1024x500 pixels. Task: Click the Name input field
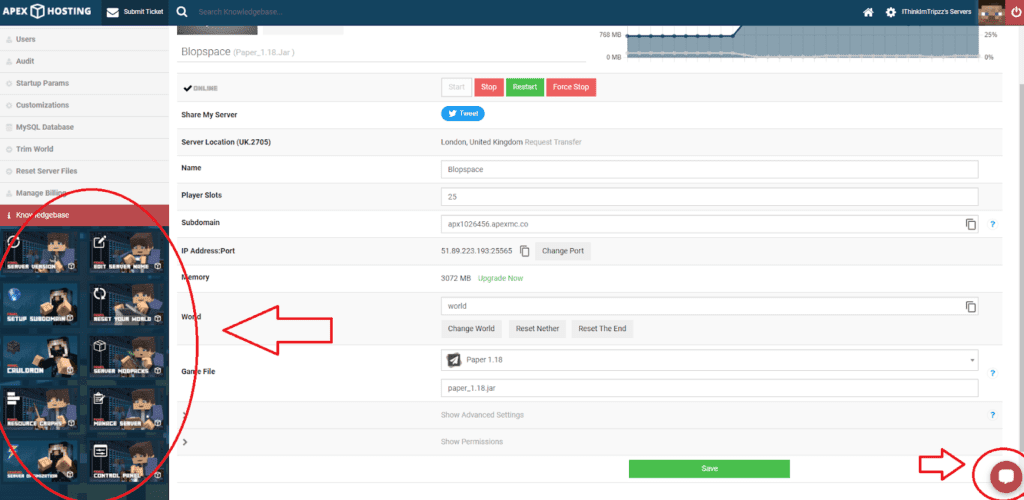tap(710, 169)
